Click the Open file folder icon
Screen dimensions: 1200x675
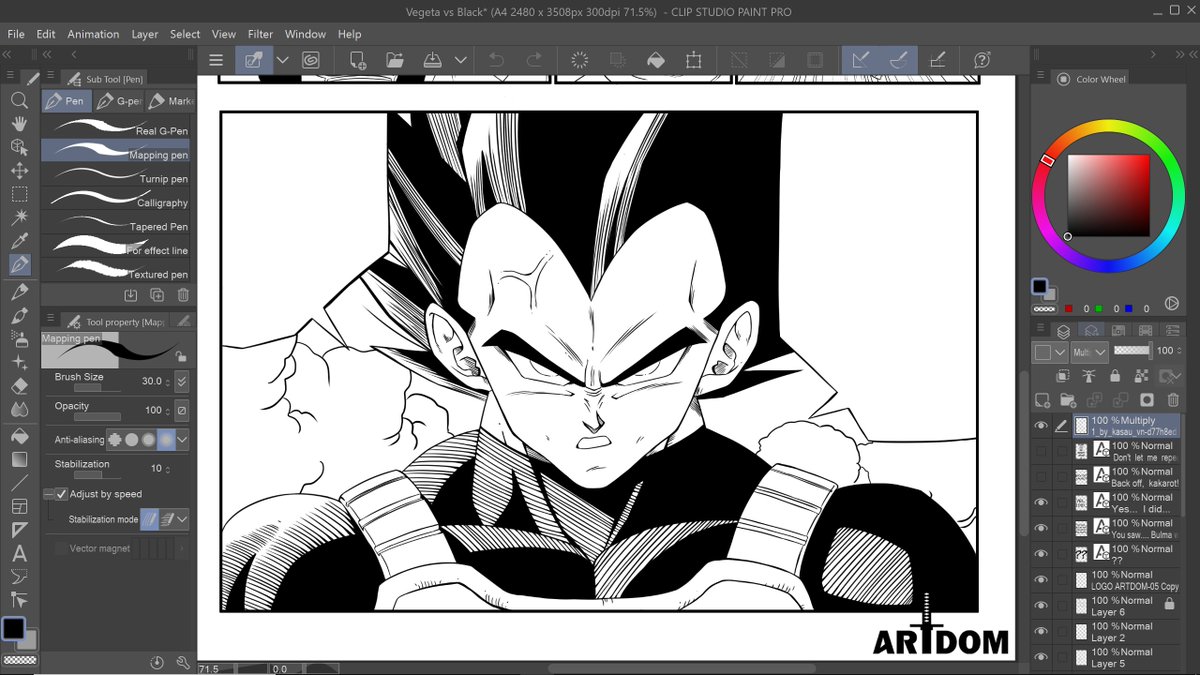[x=395, y=60]
